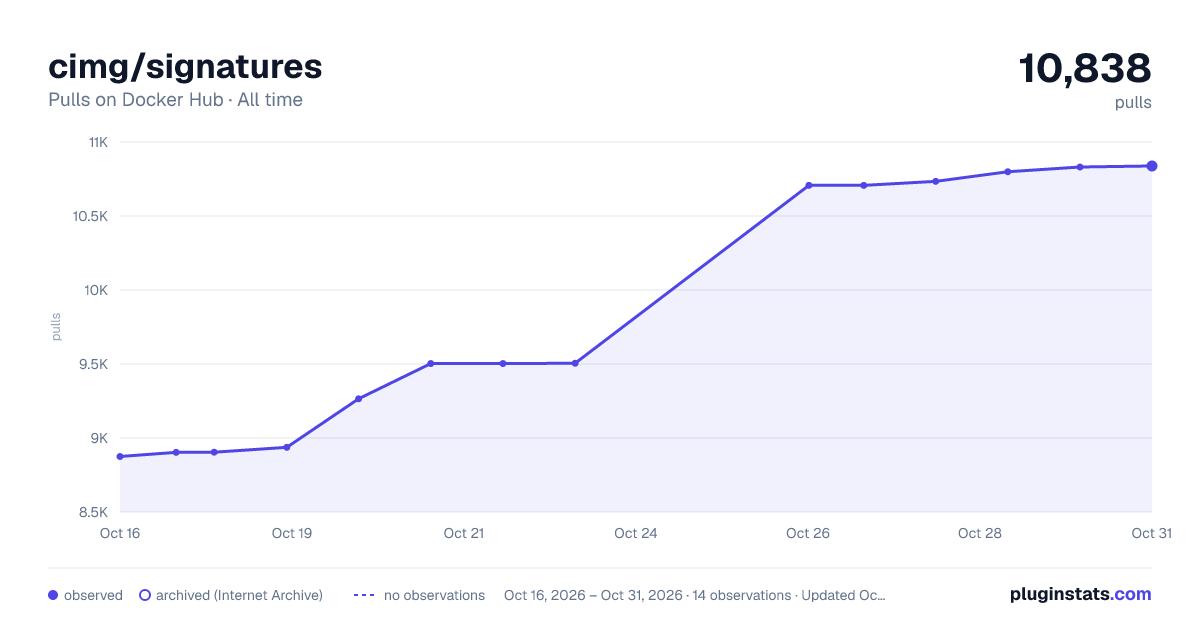Click the 10K y-axis label

(96, 290)
